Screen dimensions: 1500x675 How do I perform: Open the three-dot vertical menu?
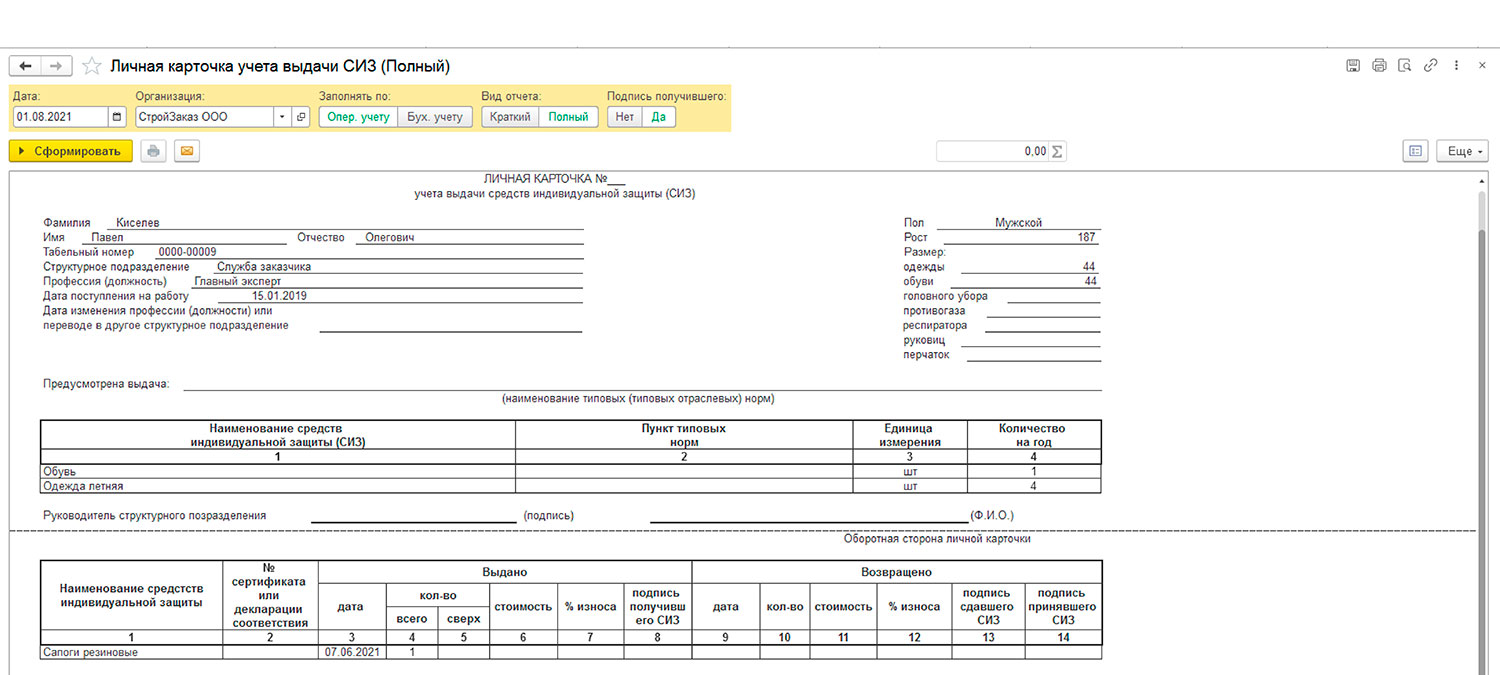[x=1455, y=66]
